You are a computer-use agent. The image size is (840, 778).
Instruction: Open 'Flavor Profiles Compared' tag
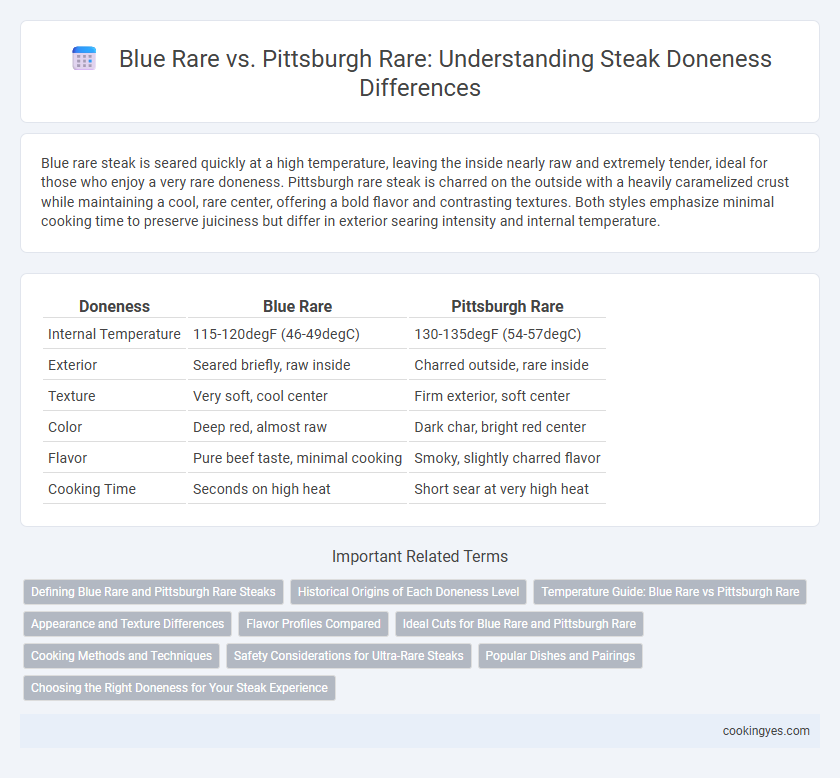click(x=313, y=624)
